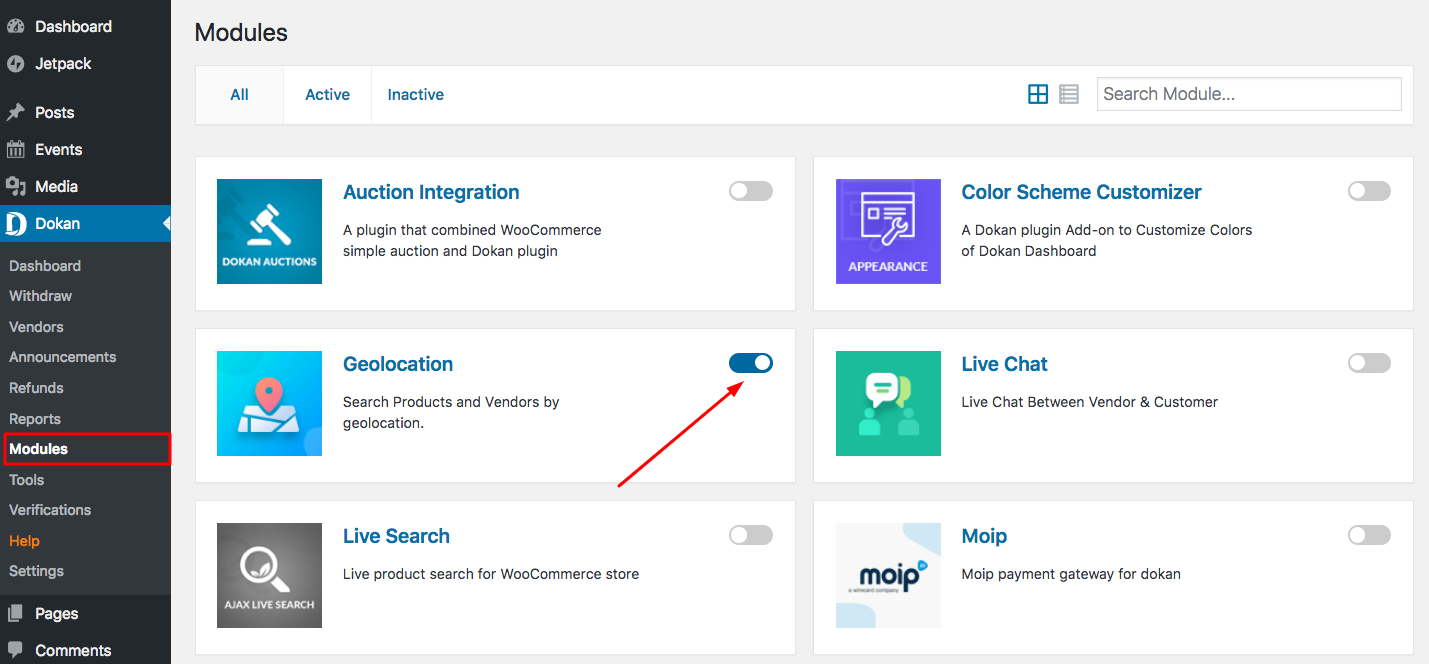Click the Dokan Auctions module thumbnail

[x=269, y=231]
